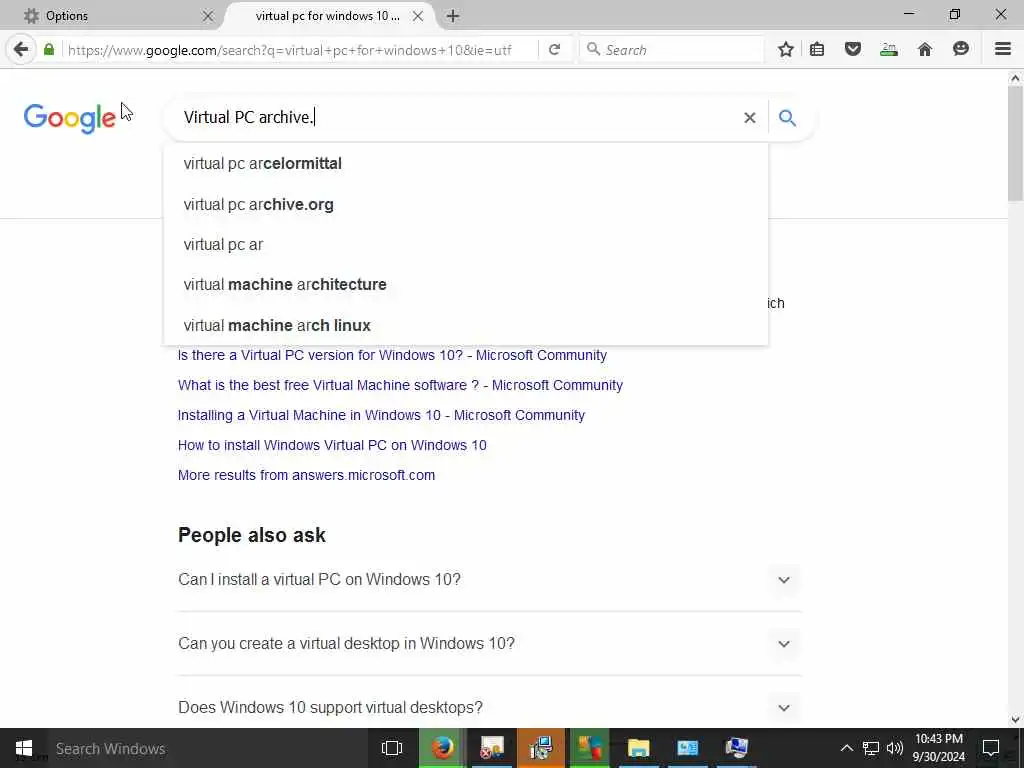Image resolution: width=1024 pixels, height=768 pixels.
Task: Open the smiley chat icon in toolbar
Action: pyautogui.click(x=961, y=49)
